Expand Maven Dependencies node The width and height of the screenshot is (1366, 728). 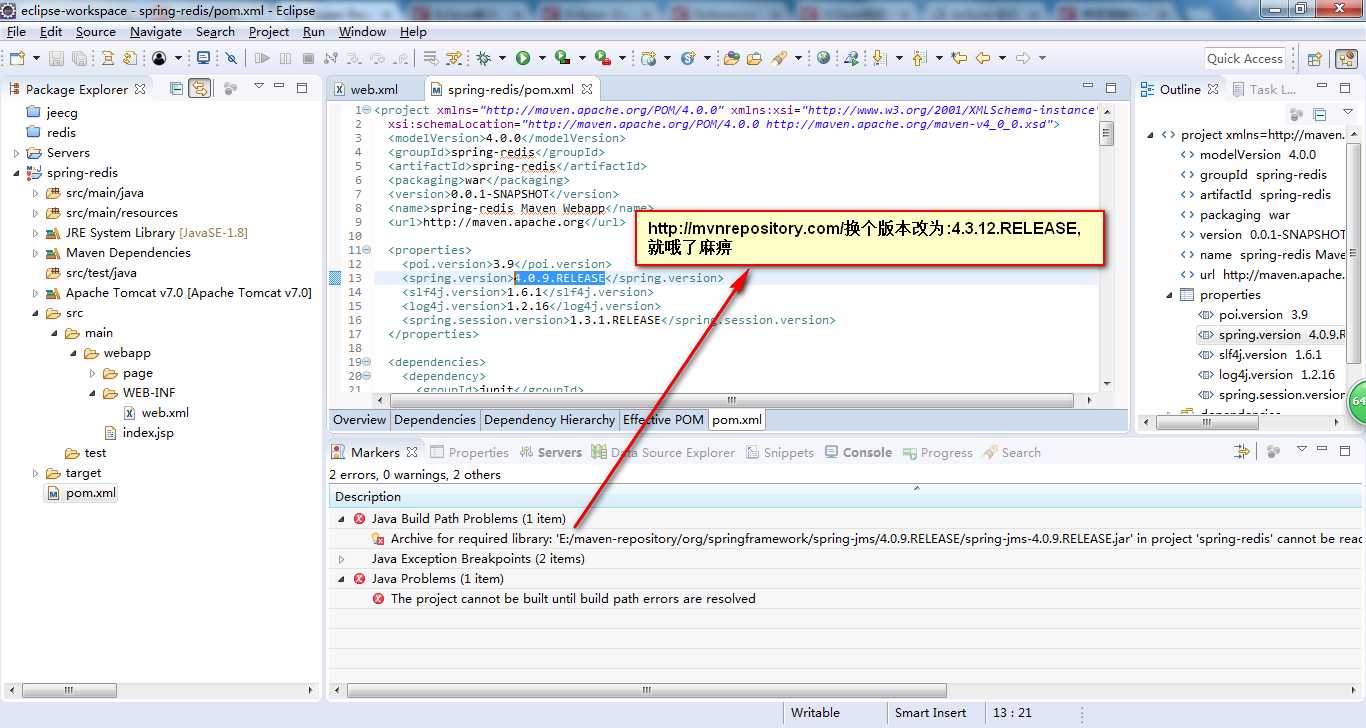[35, 253]
